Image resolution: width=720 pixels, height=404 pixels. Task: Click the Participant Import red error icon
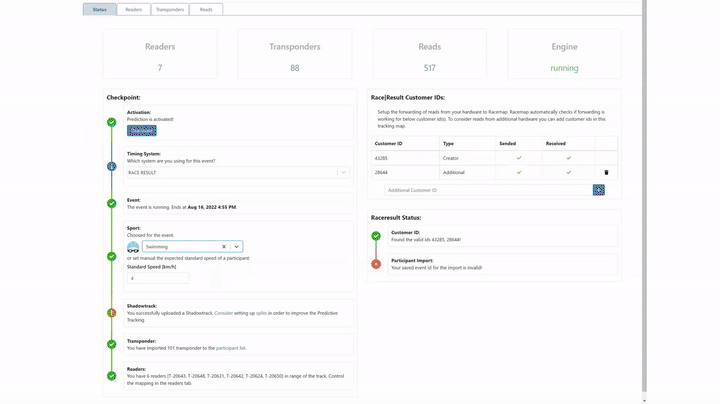376,264
